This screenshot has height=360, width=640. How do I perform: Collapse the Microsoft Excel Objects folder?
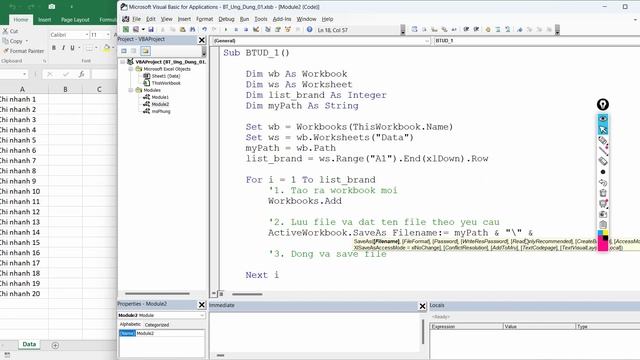click(x=131, y=69)
